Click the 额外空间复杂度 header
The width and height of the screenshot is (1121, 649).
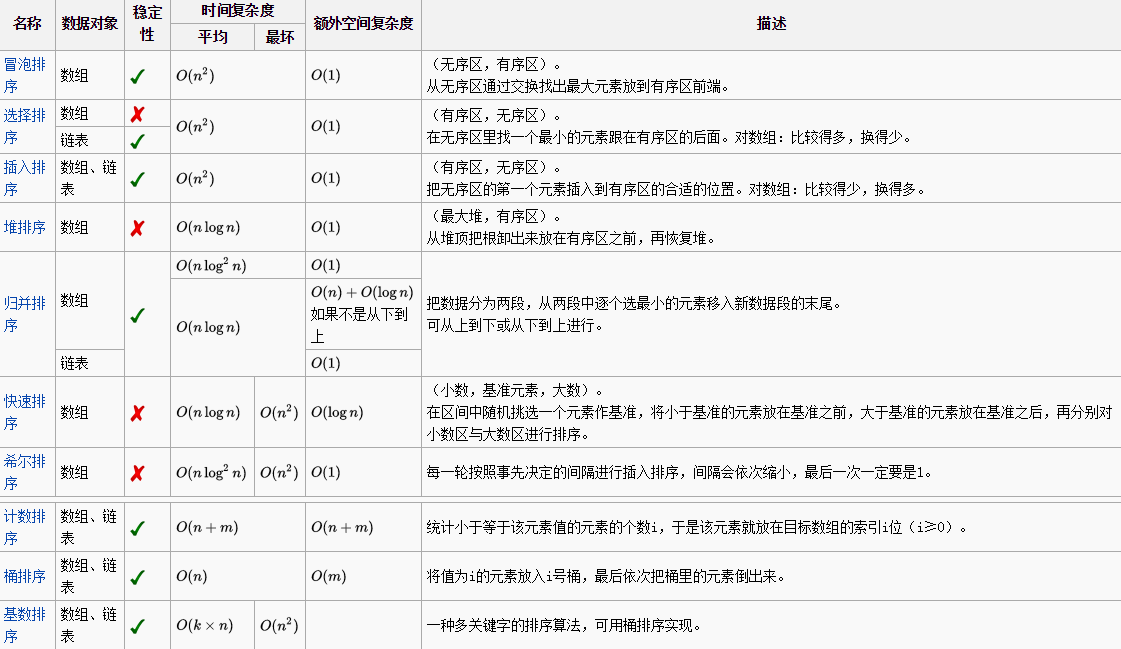coord(363,24)
